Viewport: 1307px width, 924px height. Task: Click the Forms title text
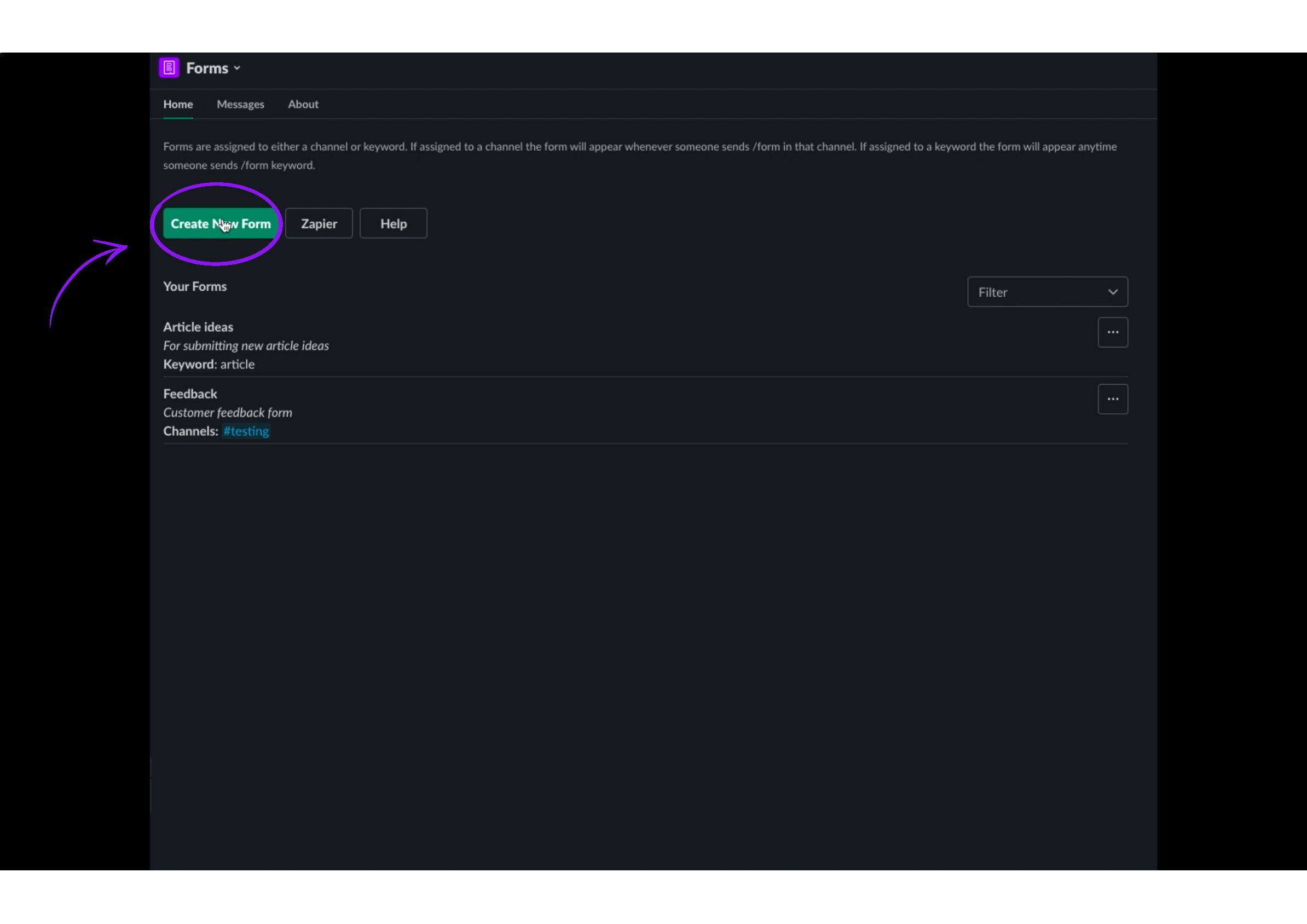[x=208, y=67]
